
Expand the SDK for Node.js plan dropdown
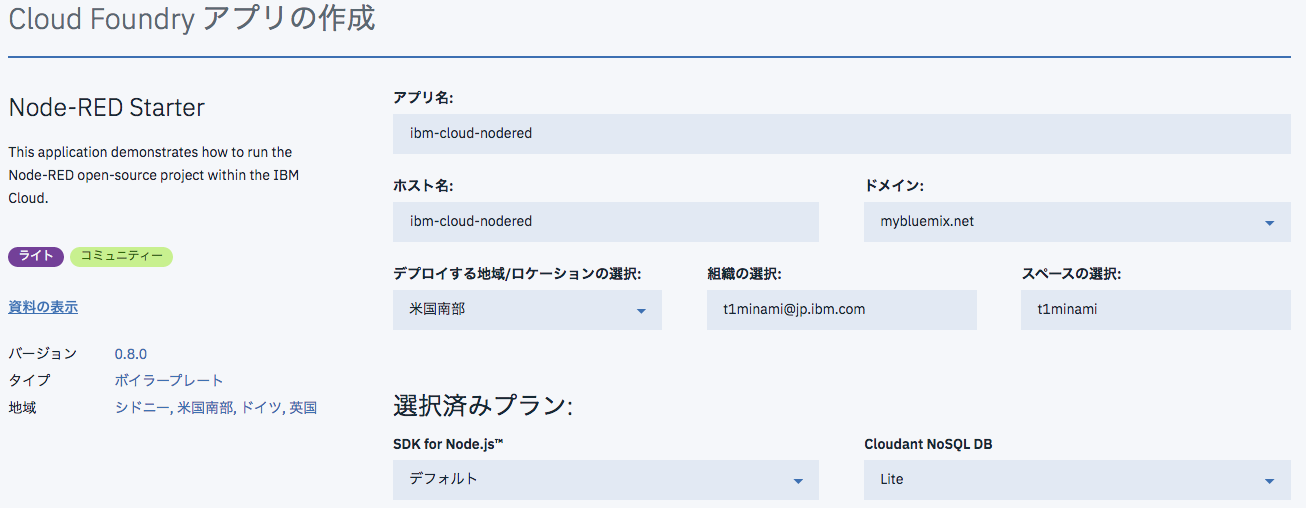coord(606,480)
